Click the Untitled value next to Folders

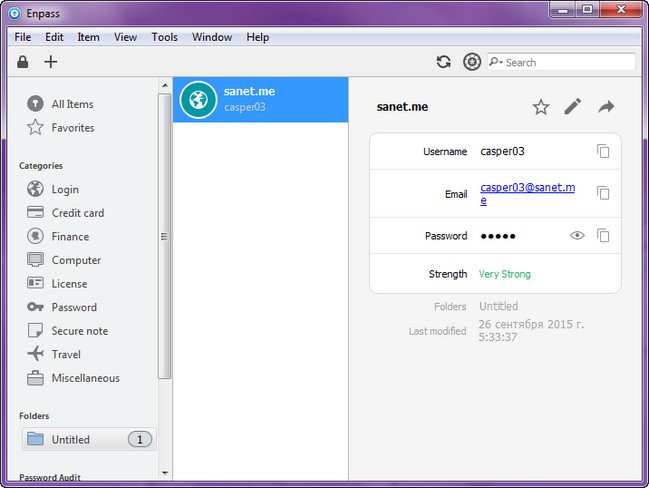[498, 306]
